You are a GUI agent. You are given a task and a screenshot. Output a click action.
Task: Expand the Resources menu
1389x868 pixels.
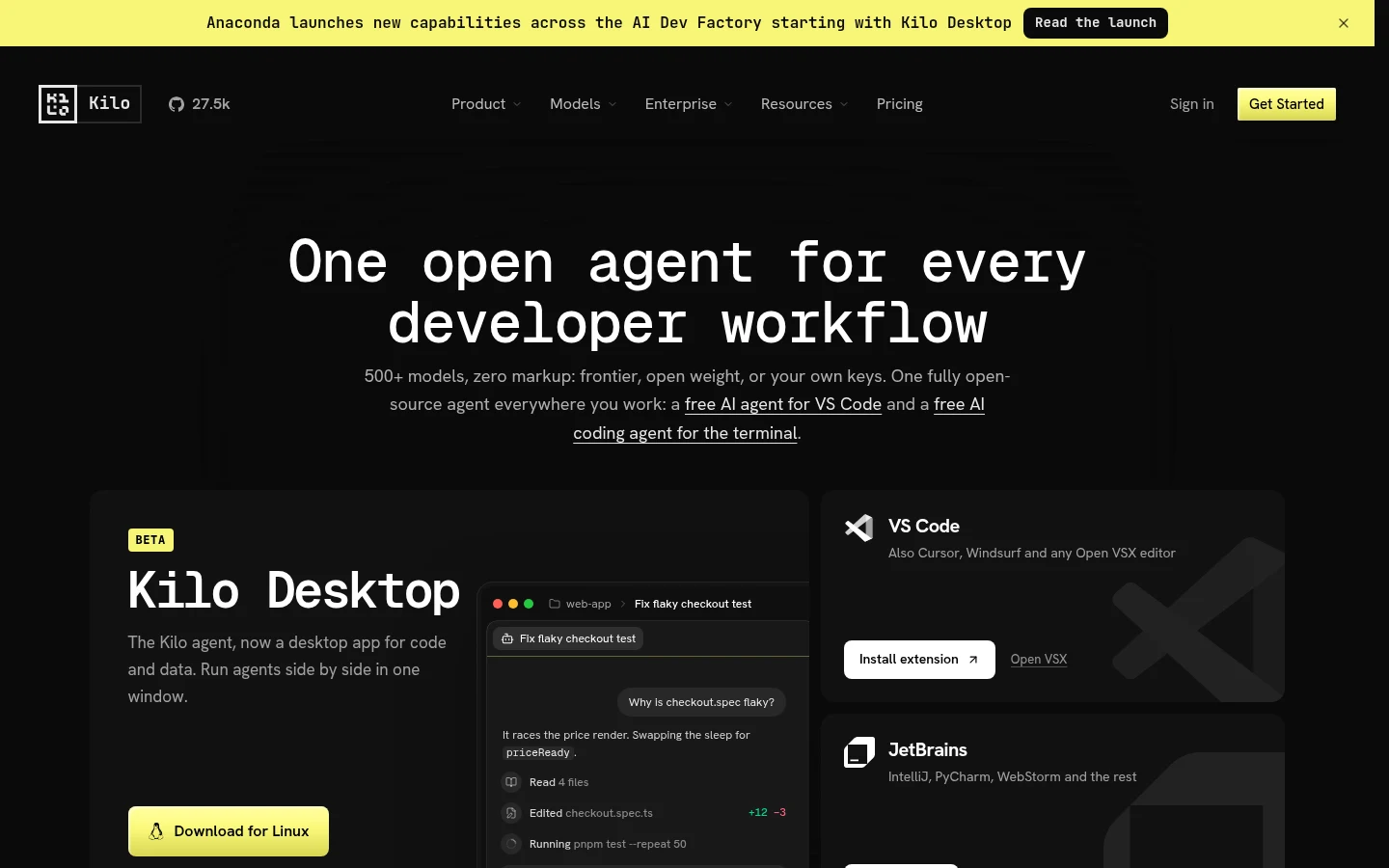tap(804, 104)
